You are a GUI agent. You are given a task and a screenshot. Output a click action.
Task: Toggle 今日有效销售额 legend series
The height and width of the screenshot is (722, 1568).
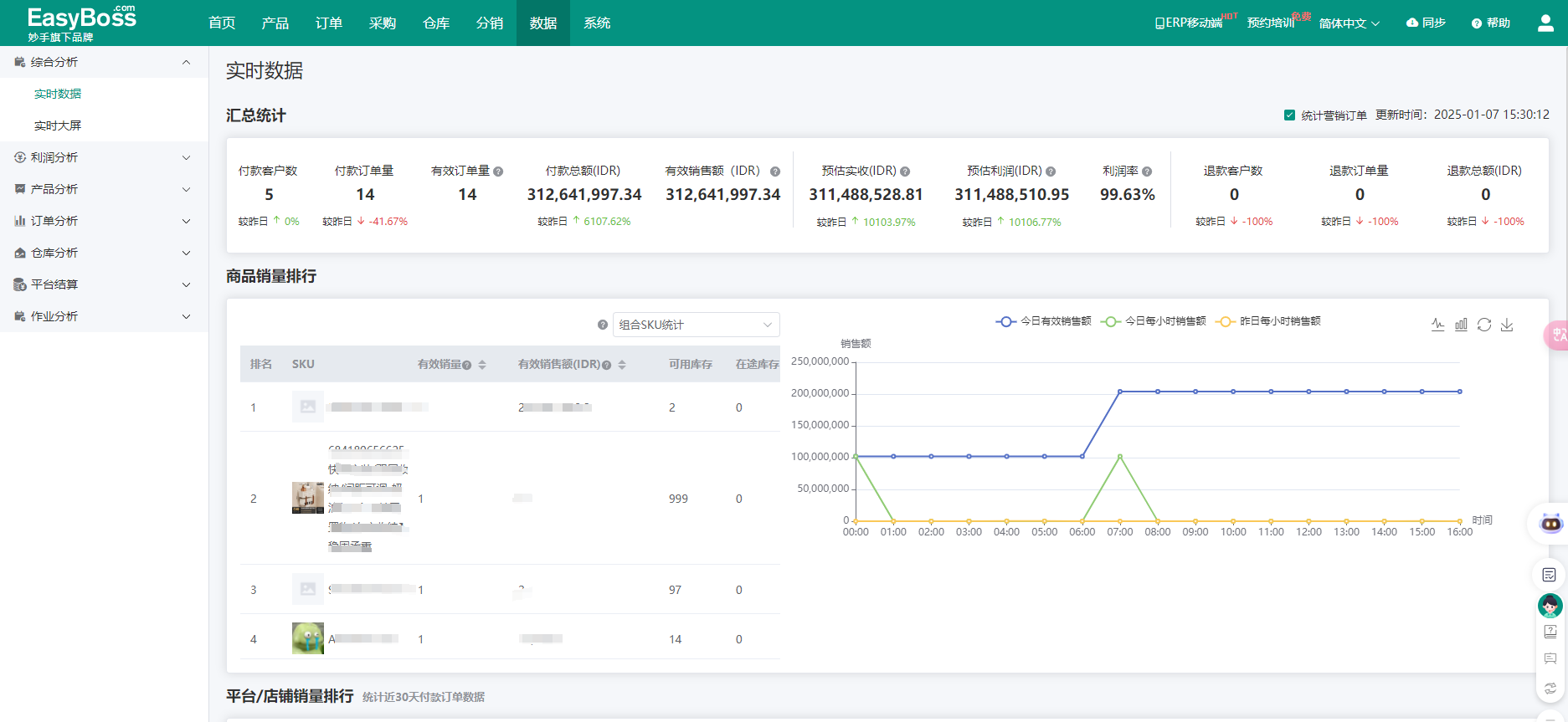(x=1044, y=321)
